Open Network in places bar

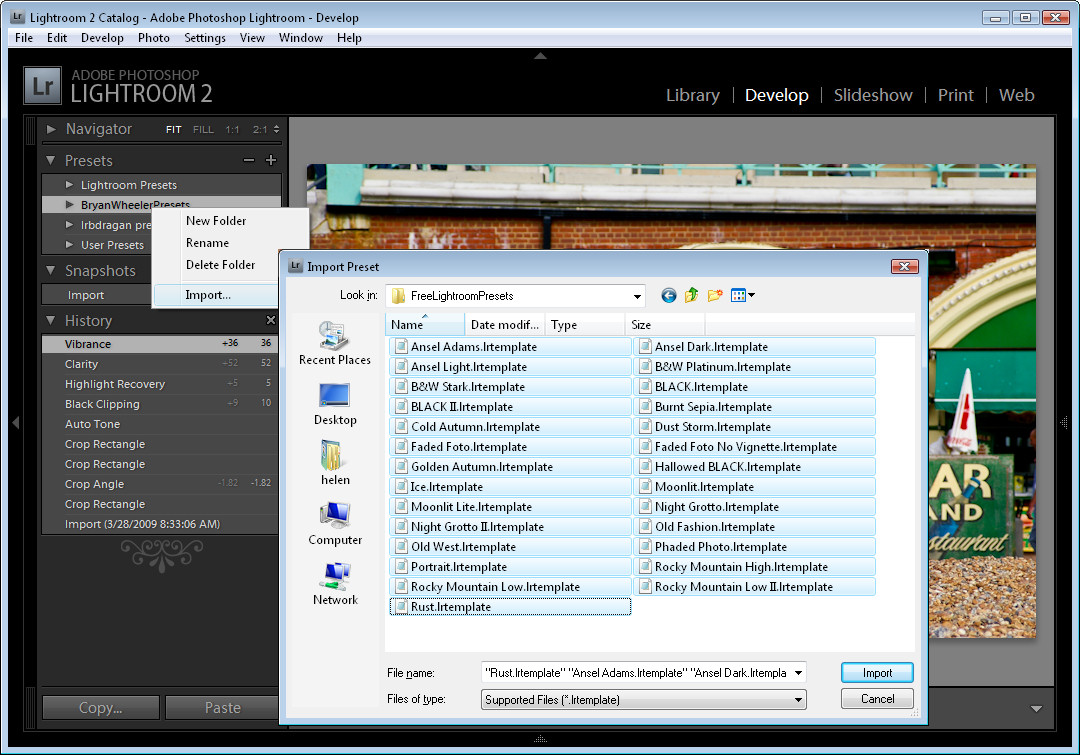pyautogui.click(x=335, y=584)
